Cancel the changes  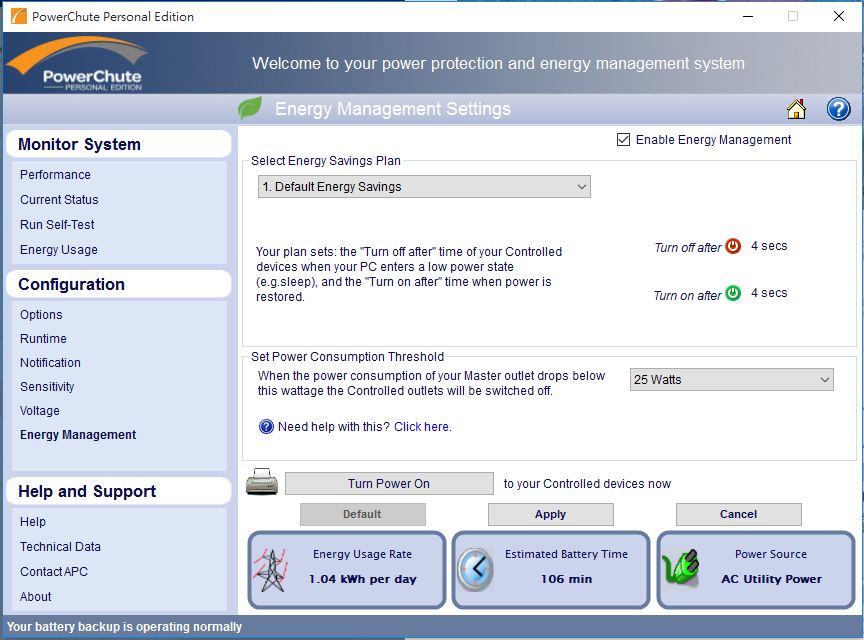738,514
